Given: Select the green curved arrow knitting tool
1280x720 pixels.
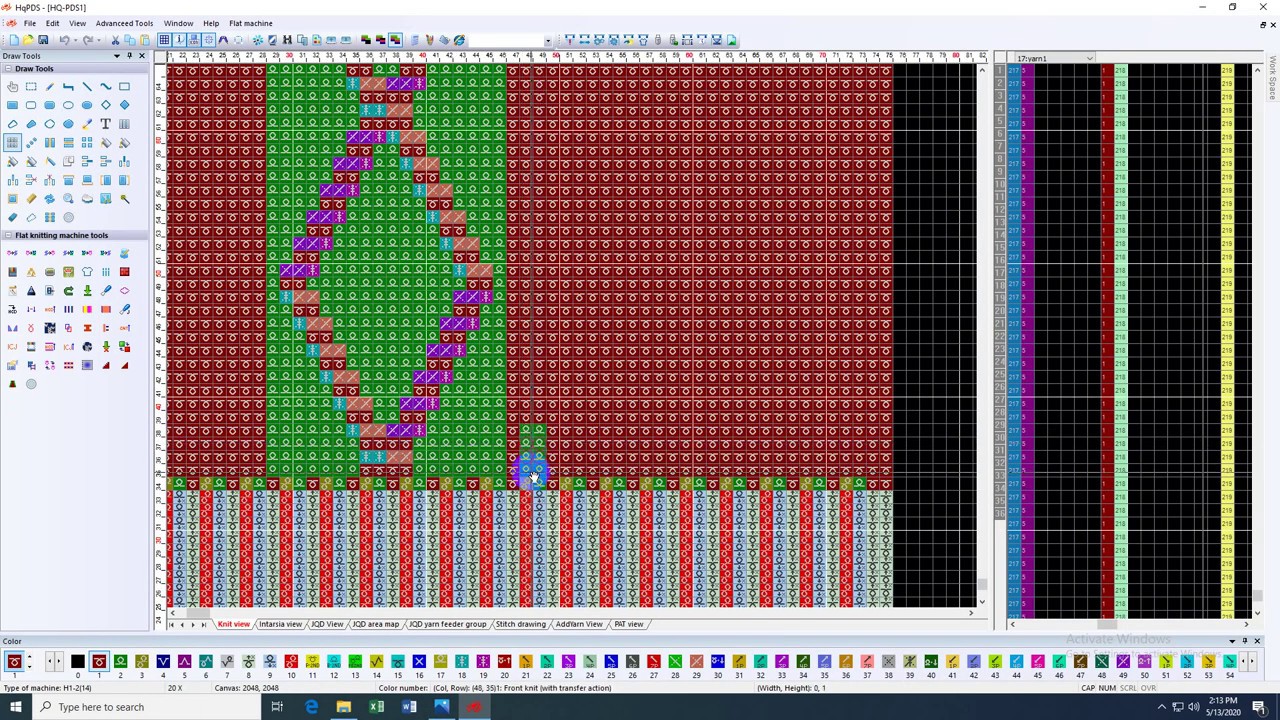Looking at the screenshot, I should (68, 290).
